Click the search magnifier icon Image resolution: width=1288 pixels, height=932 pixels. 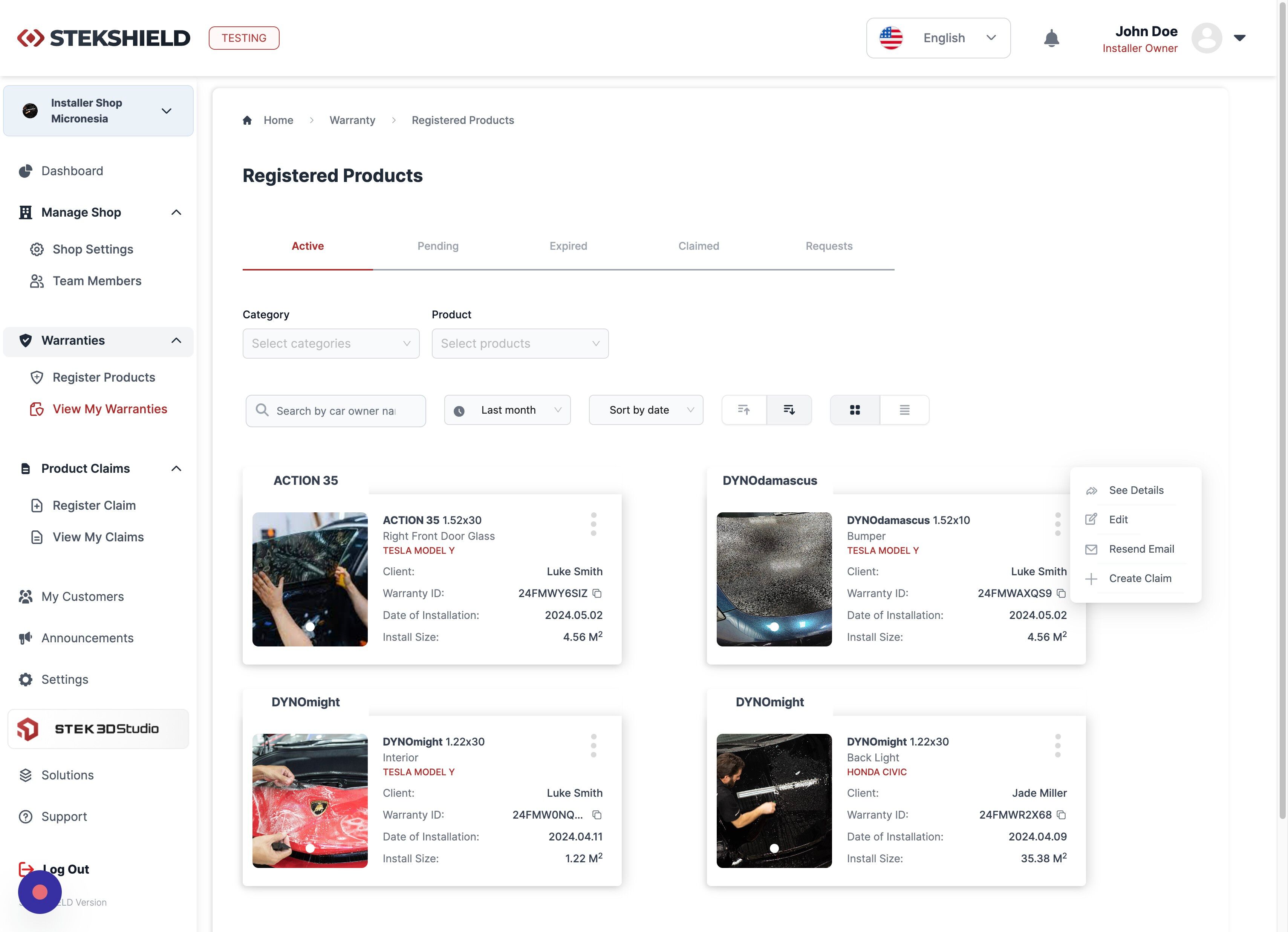click(262, 410)
